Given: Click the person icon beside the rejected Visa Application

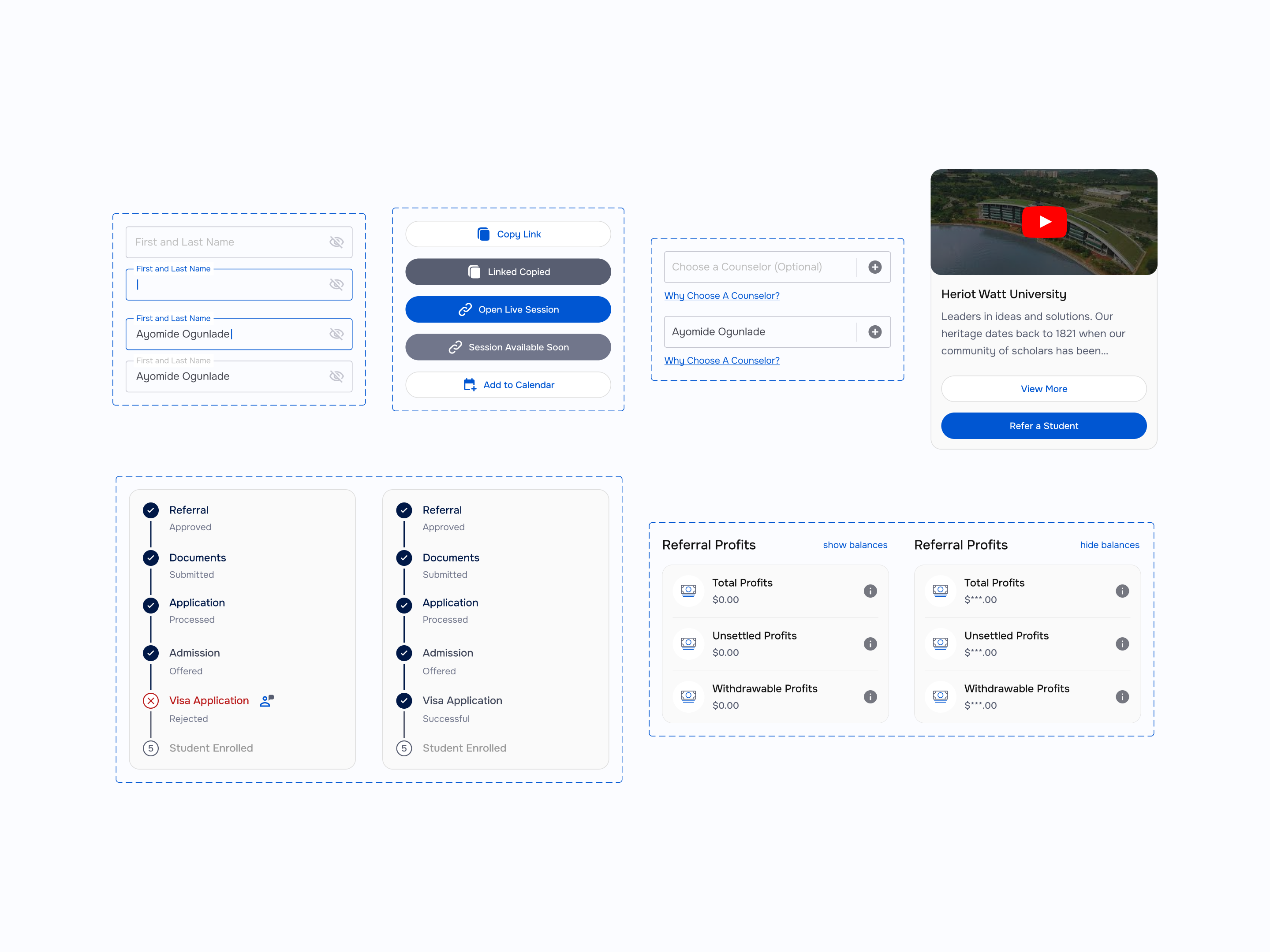Looking at the screenshot, I should pyautogui.click(x=266, y=701).
